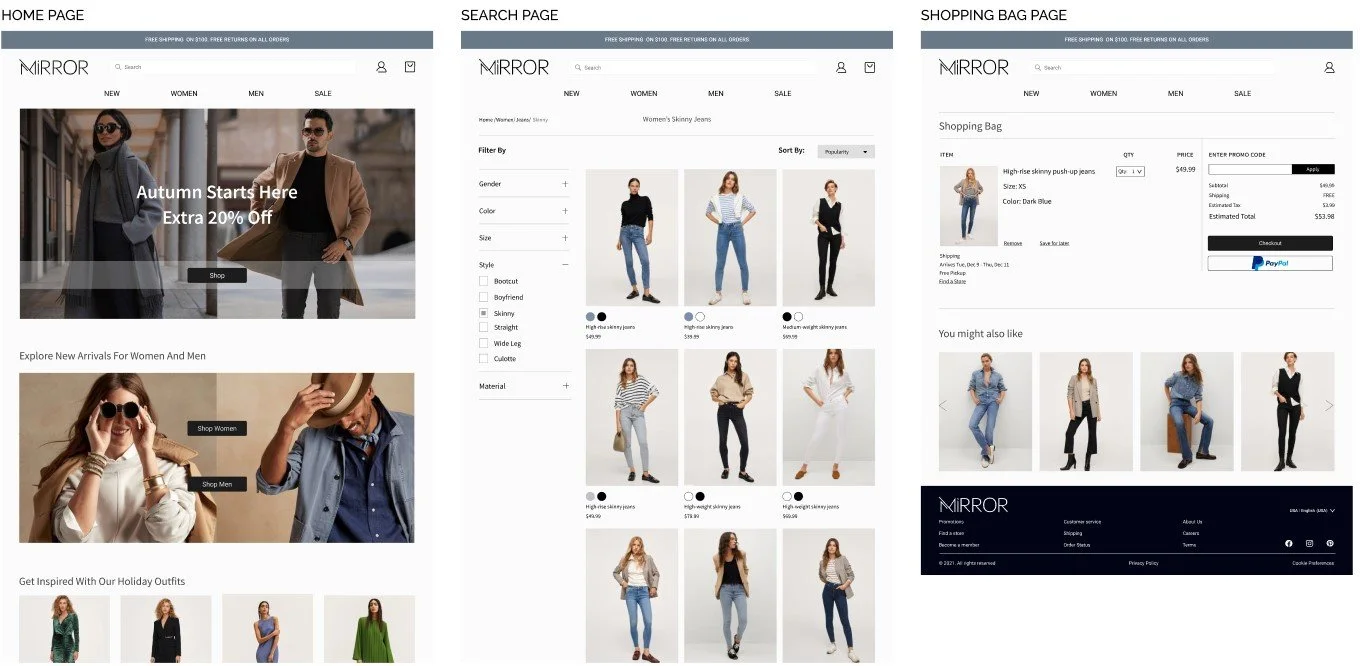Open the Medium-waist skinny jeans product image
The height and width of the screenshot is (666, 1360).
click(x=828, y=238)
